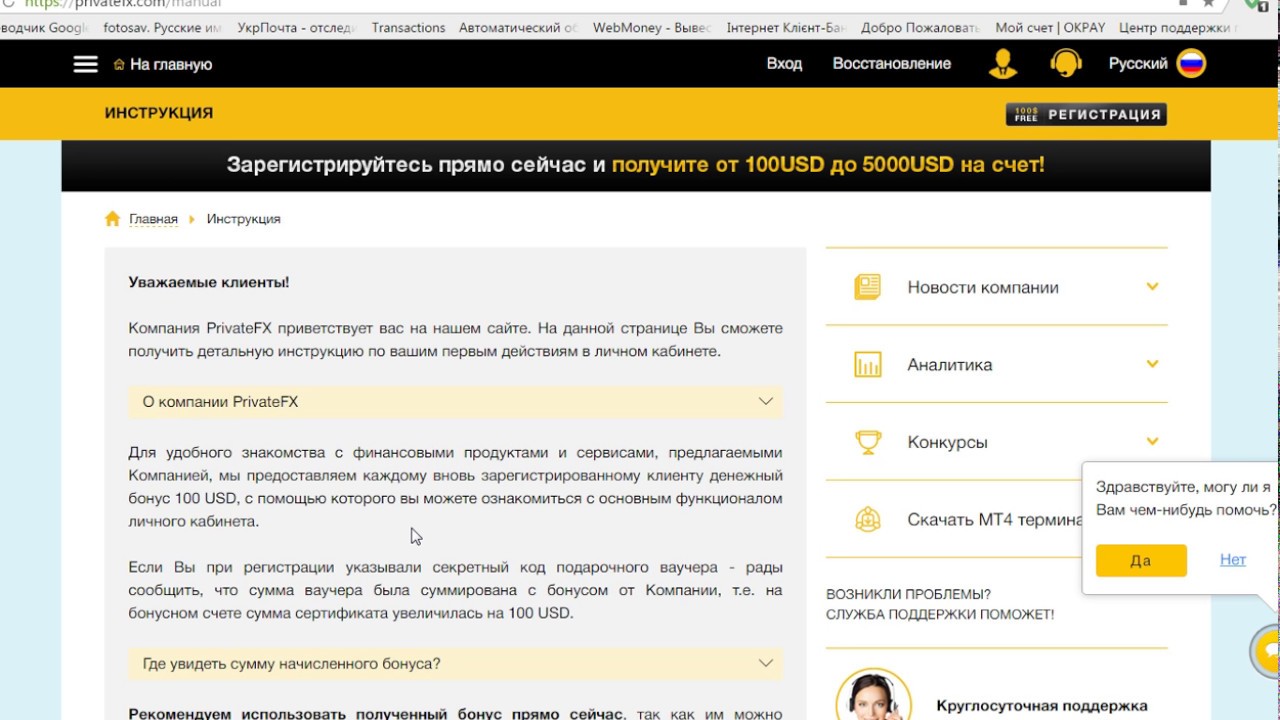
Task: Click the ВОЗНИКЛИ ПРОБЛЕМЫ? text
Action: (908, 594)
